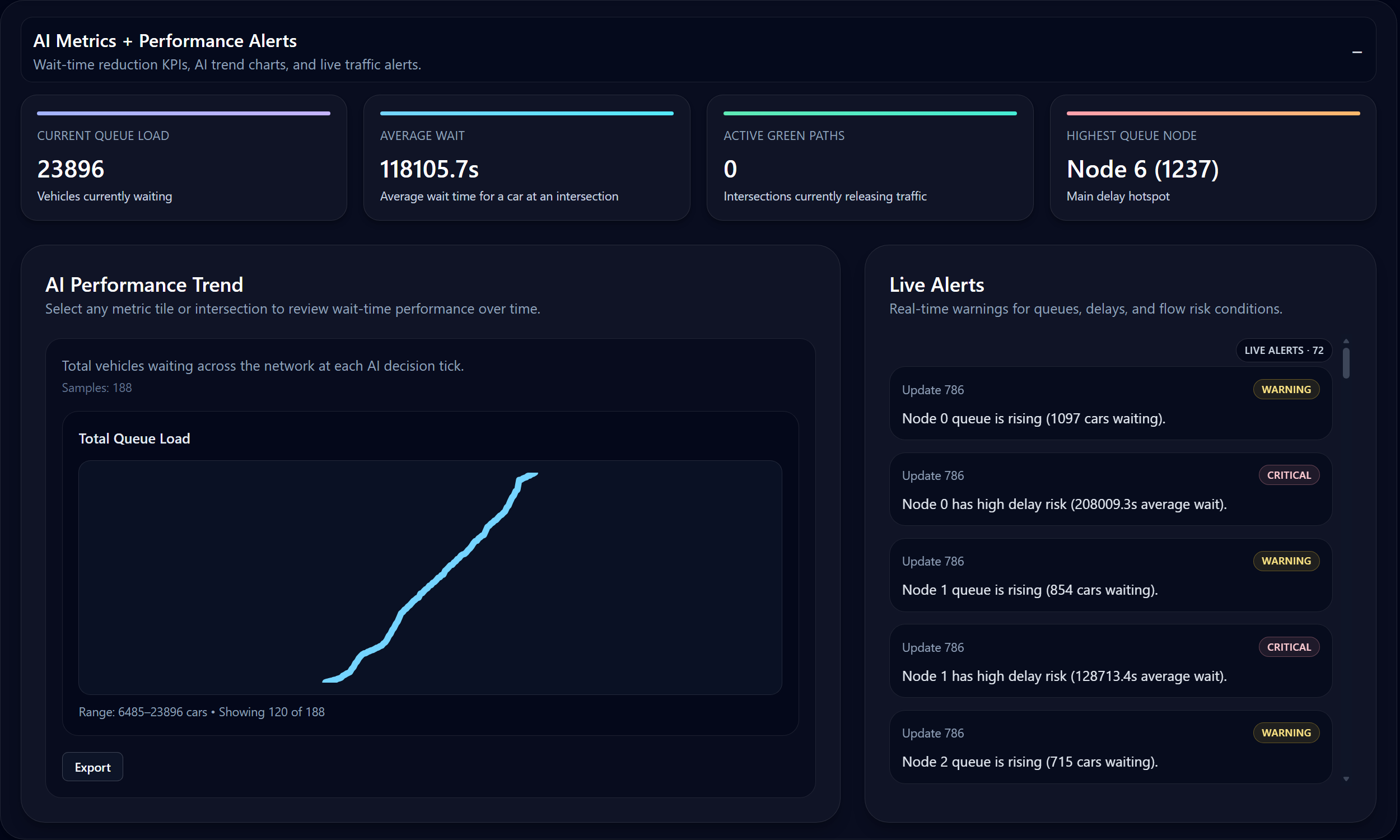Select the Current Queue Load tile
1400x840 pixels.
[x=183, y=158]
